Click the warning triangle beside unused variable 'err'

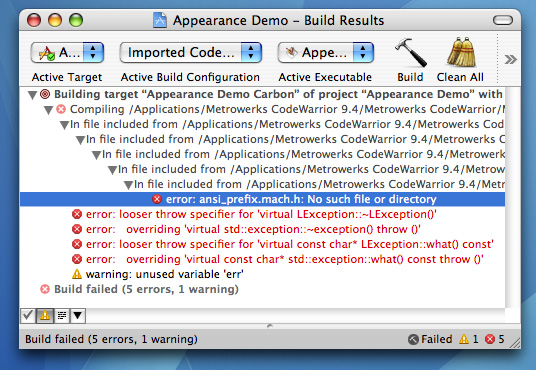coord(77,274)
